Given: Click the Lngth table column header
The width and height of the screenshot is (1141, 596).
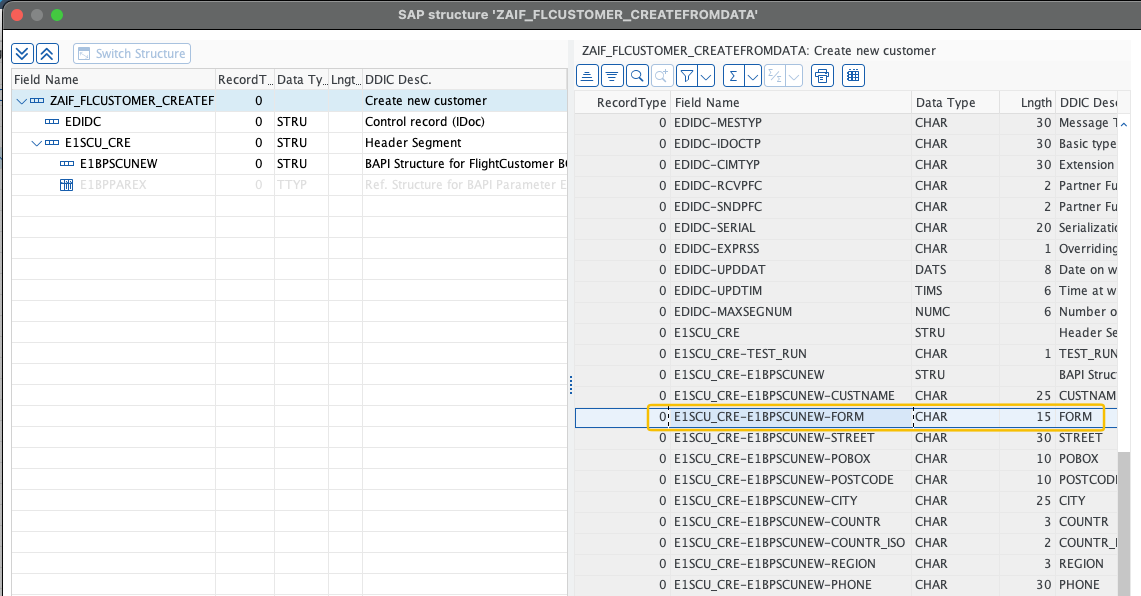Looking at the screenshot, I should (x=1027, y=103).
